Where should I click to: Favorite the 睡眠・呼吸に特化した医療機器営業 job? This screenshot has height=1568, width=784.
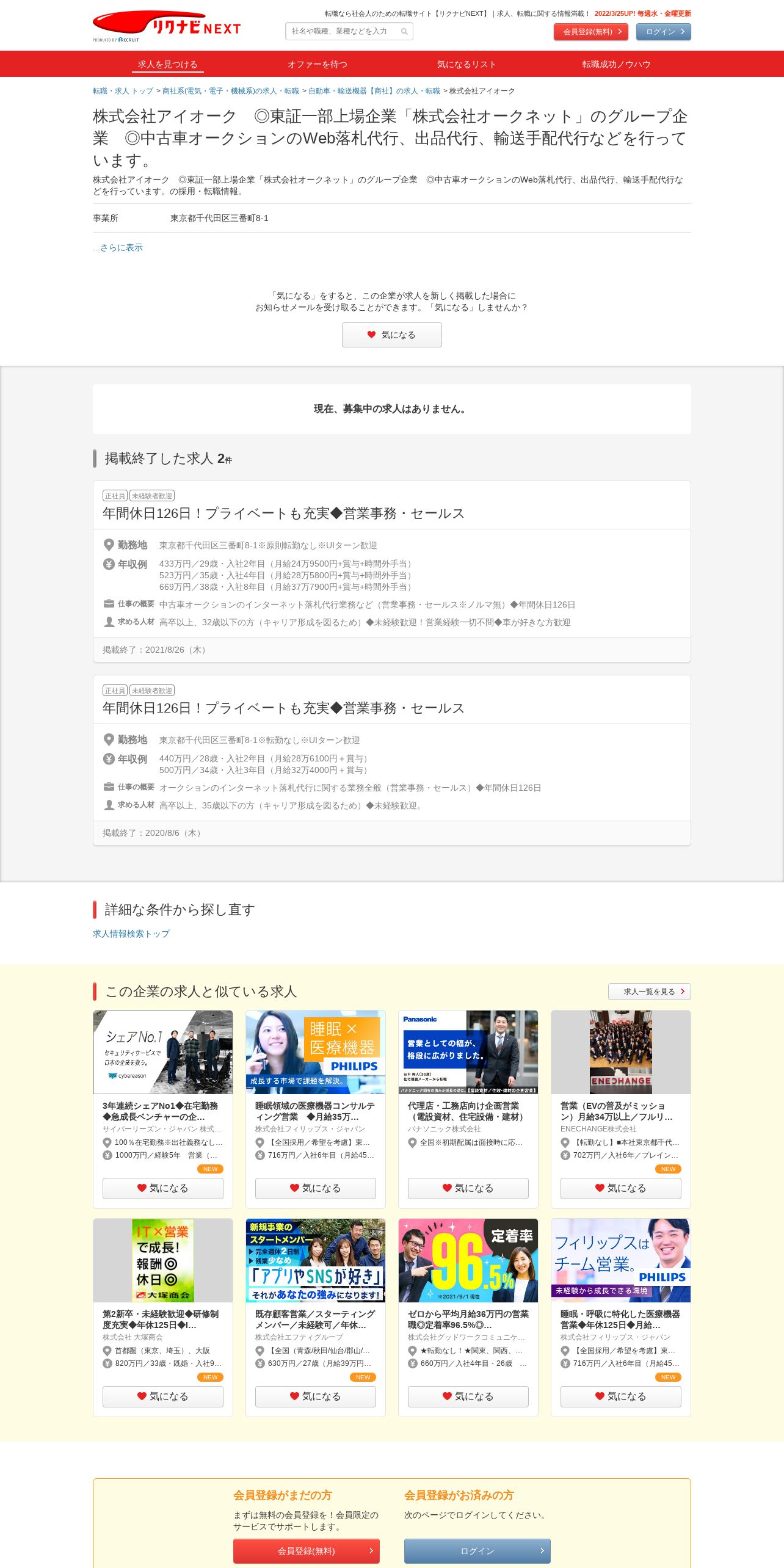click(x=621, y=1396)
